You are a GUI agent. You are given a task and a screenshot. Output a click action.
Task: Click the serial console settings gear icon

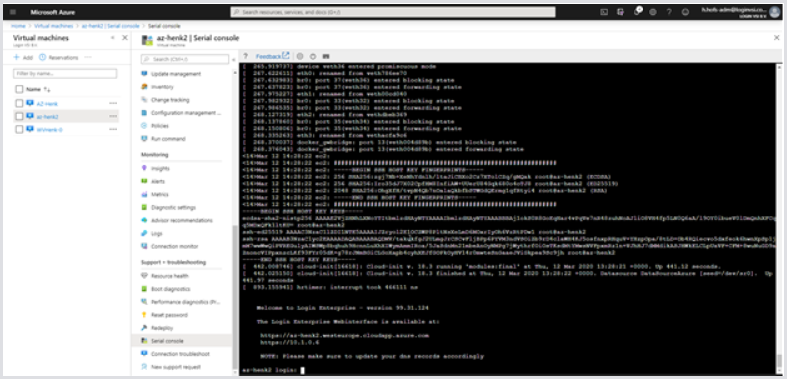point(300,56)
